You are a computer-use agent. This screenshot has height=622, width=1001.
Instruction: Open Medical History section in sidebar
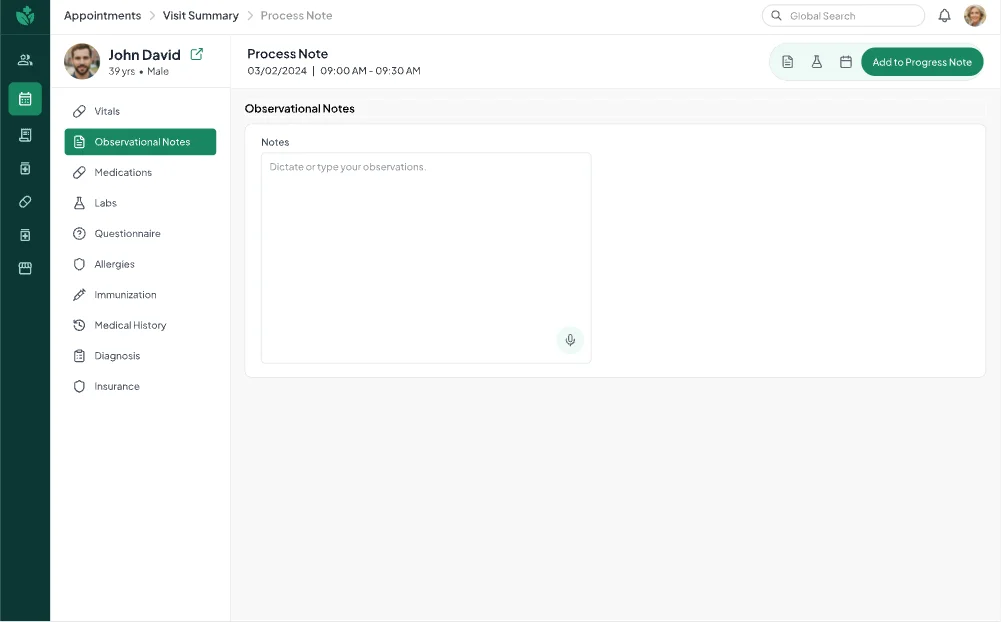point(140,326)
